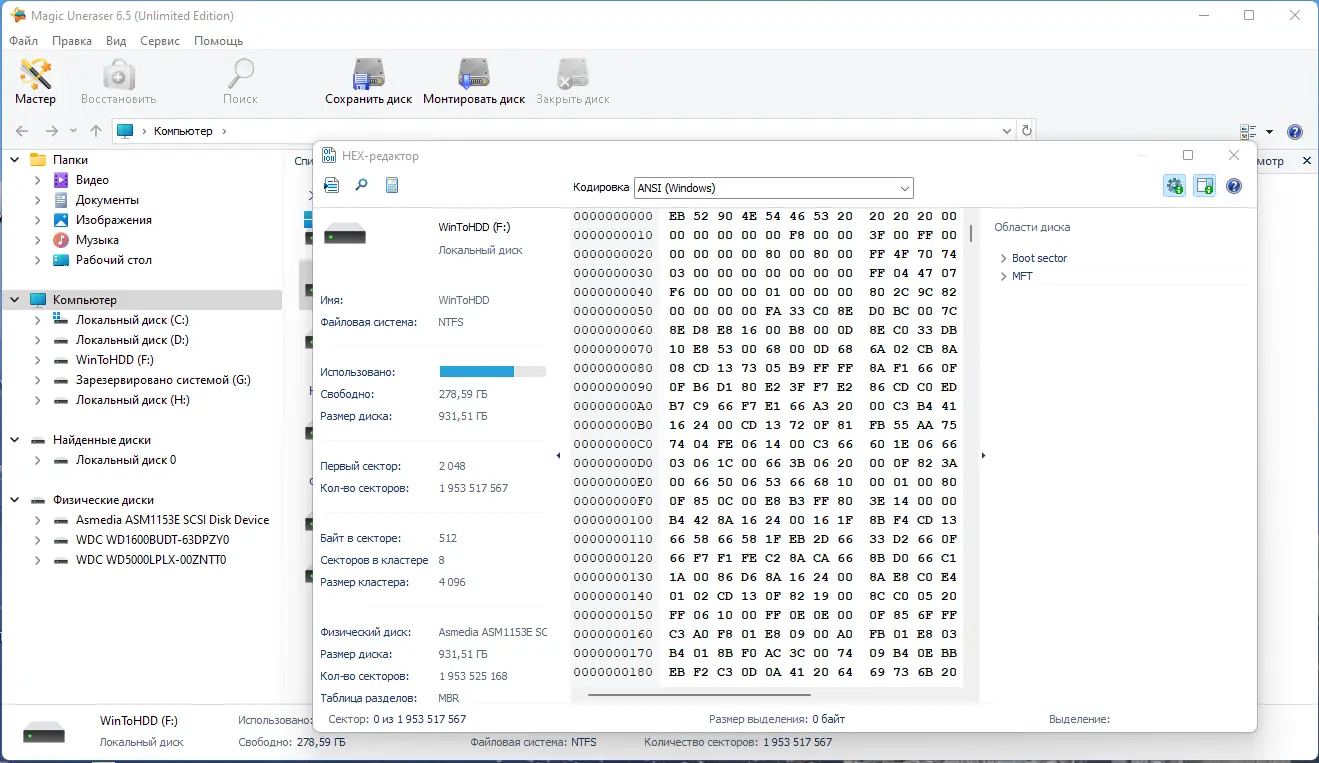Screen dimensions: 1319x763
Task: Toggle the gear panel button in HEX editor
Action: tap(1175, 186)
